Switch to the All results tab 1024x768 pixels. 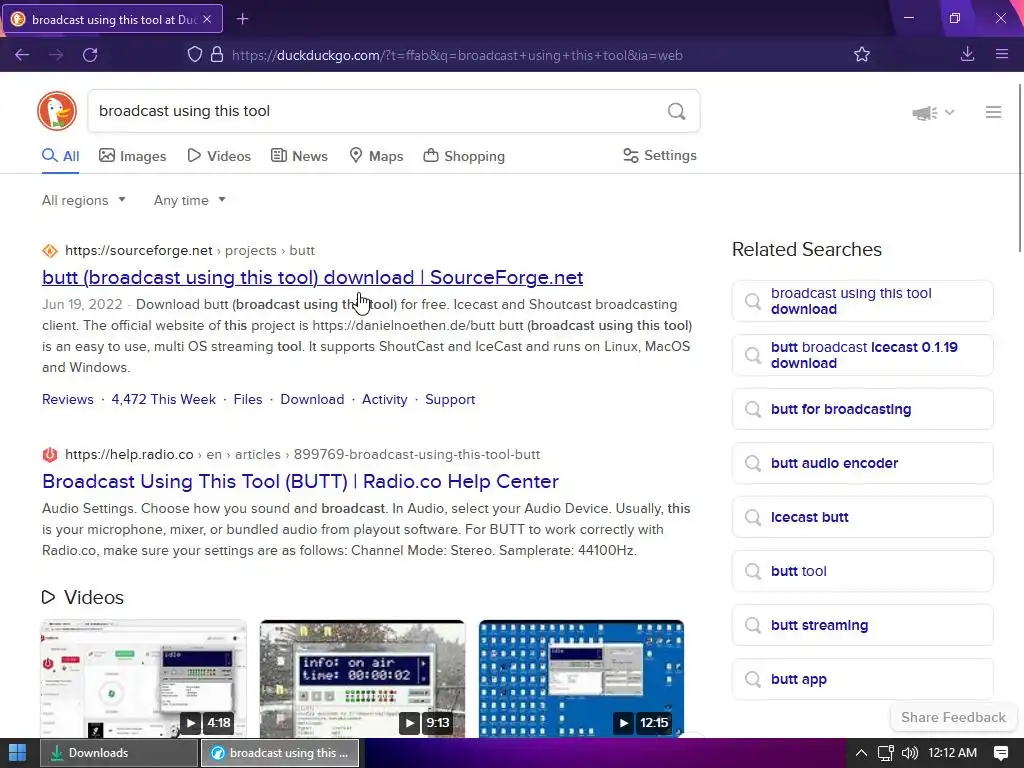click(61, 156)
